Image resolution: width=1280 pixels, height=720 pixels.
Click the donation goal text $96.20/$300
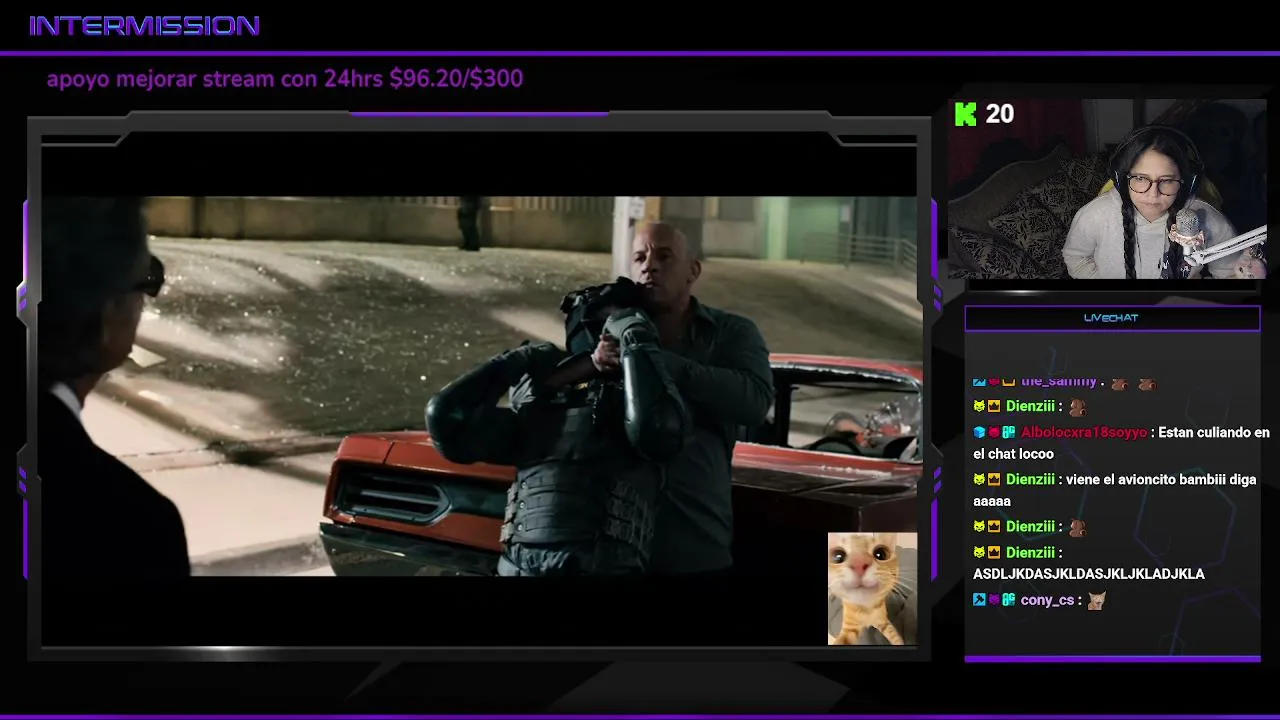456,78
